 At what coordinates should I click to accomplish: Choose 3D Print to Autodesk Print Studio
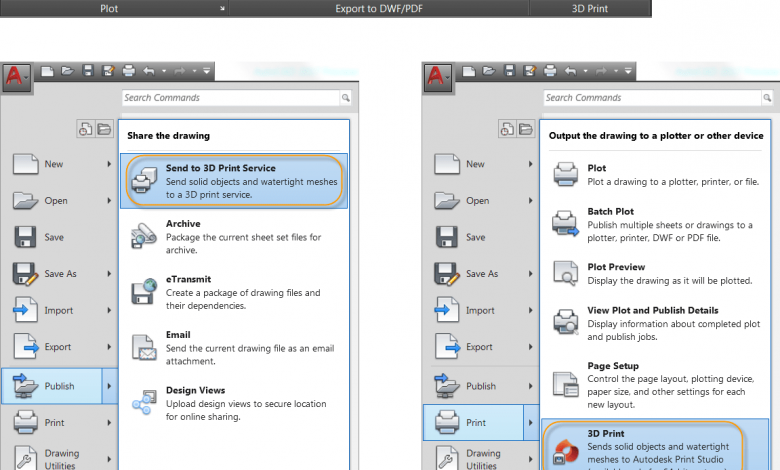pos(656,445)
